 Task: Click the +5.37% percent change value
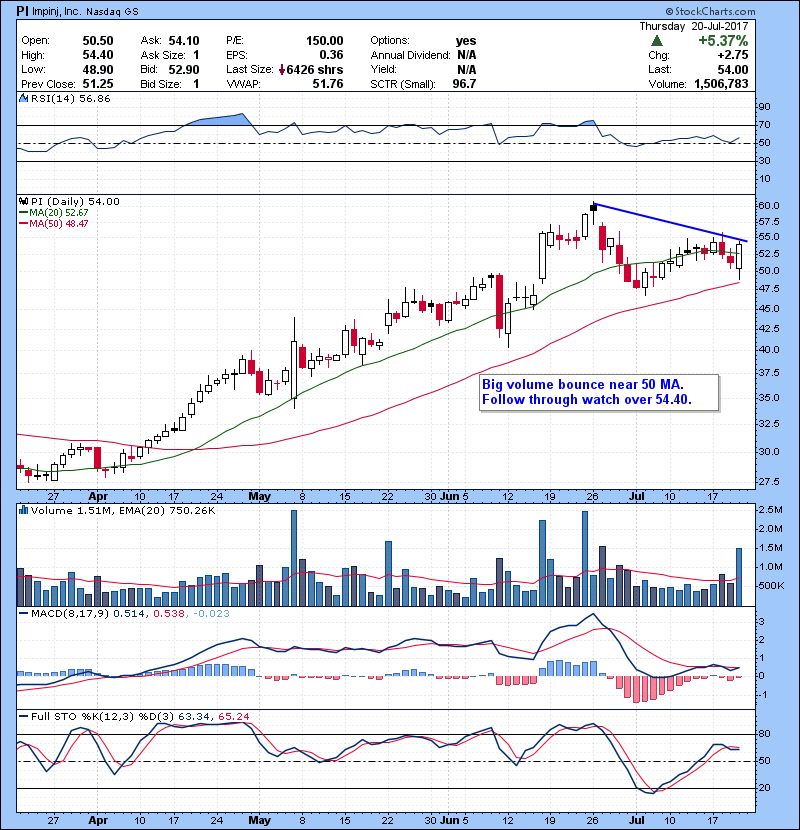click(723, 41)
